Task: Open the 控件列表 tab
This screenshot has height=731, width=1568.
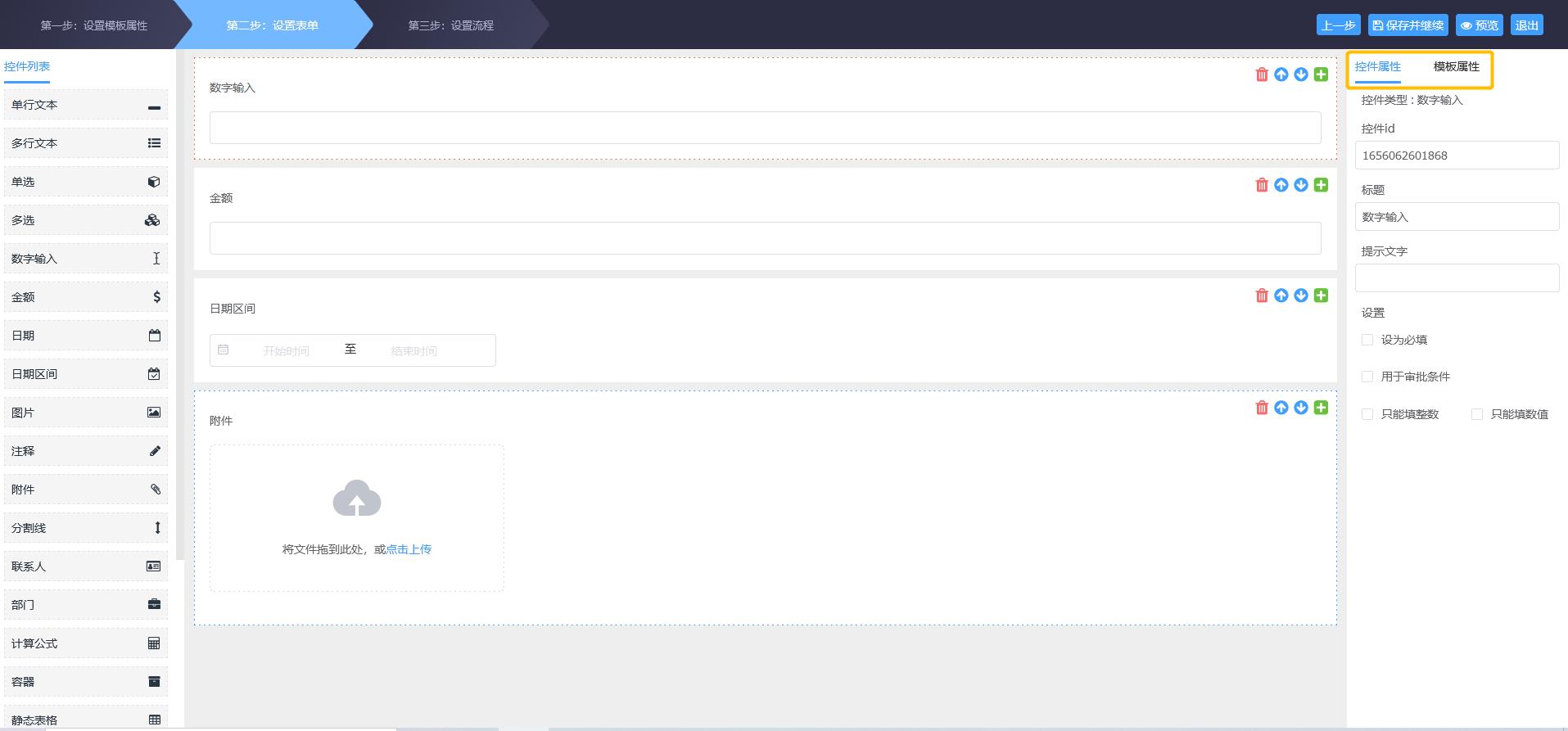Action: click(27, 66)
